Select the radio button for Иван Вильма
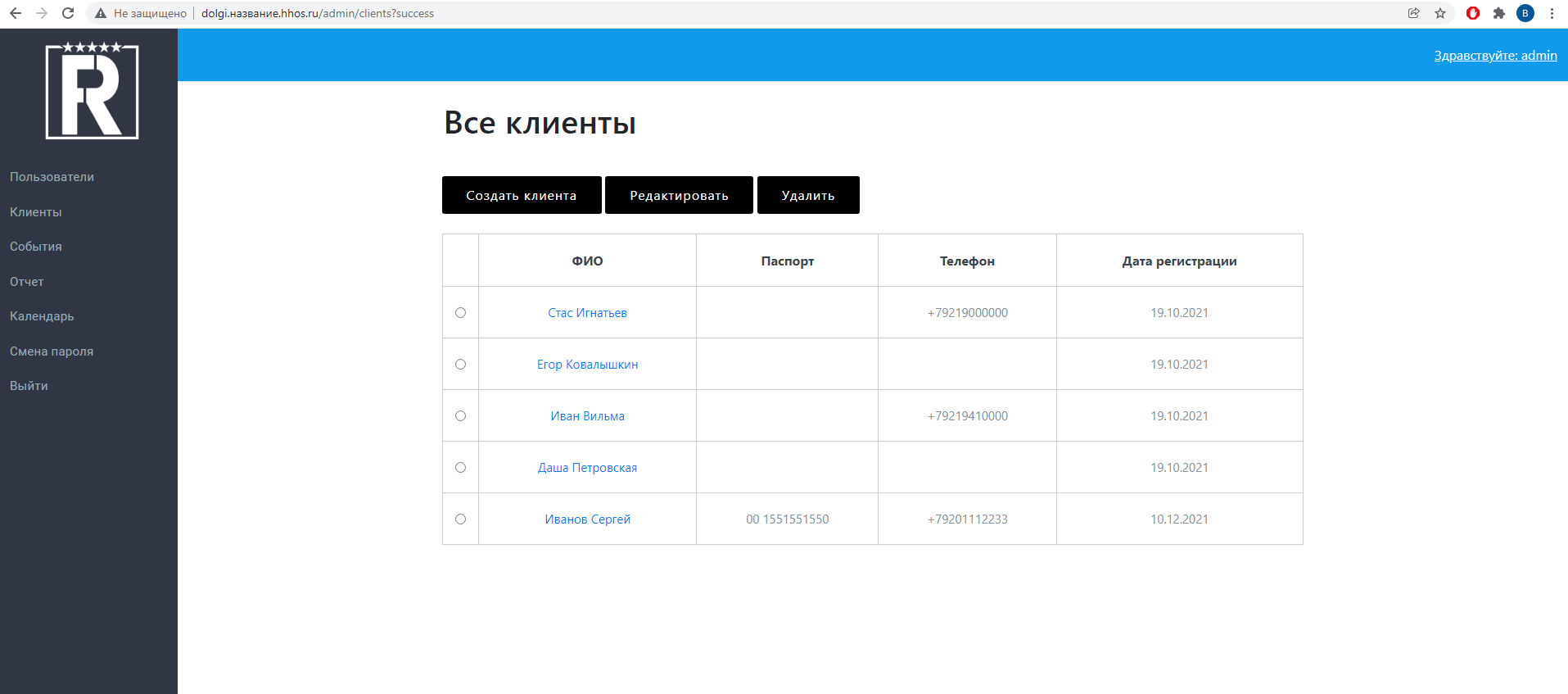Screen dimensions: 1568x694 (460, 415)
